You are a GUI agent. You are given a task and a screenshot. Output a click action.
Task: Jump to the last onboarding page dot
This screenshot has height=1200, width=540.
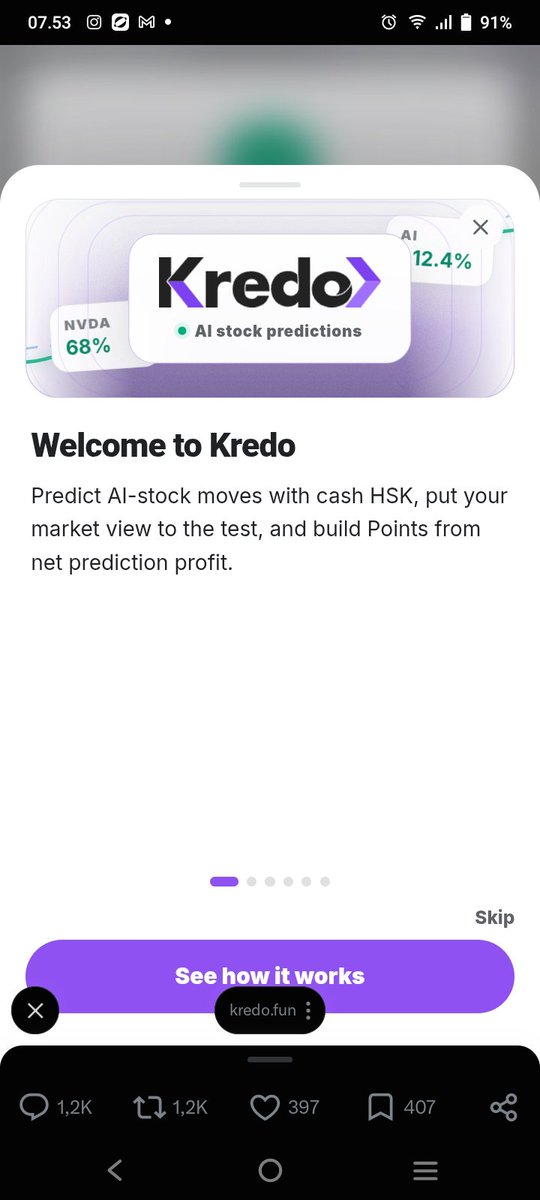325,881
